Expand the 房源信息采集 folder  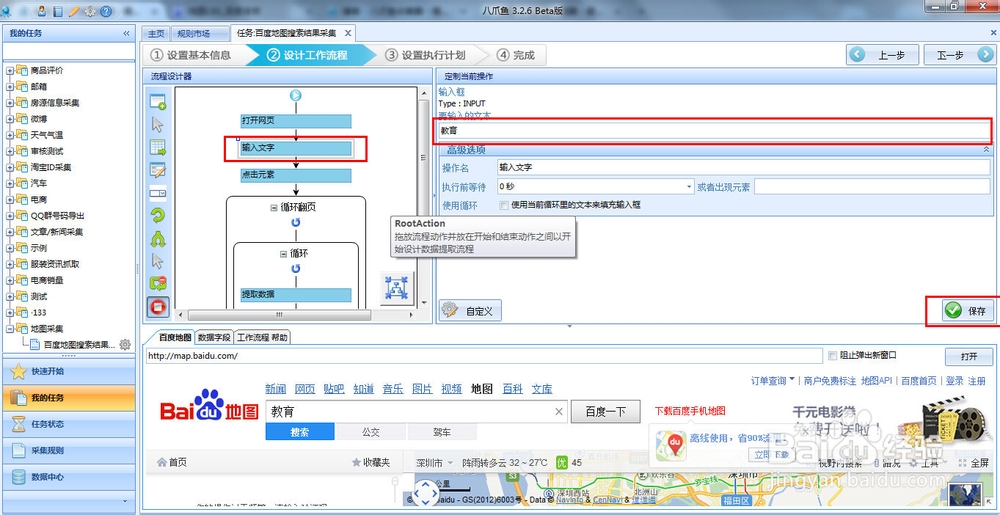pyautogui.click(x=10, y=103)
